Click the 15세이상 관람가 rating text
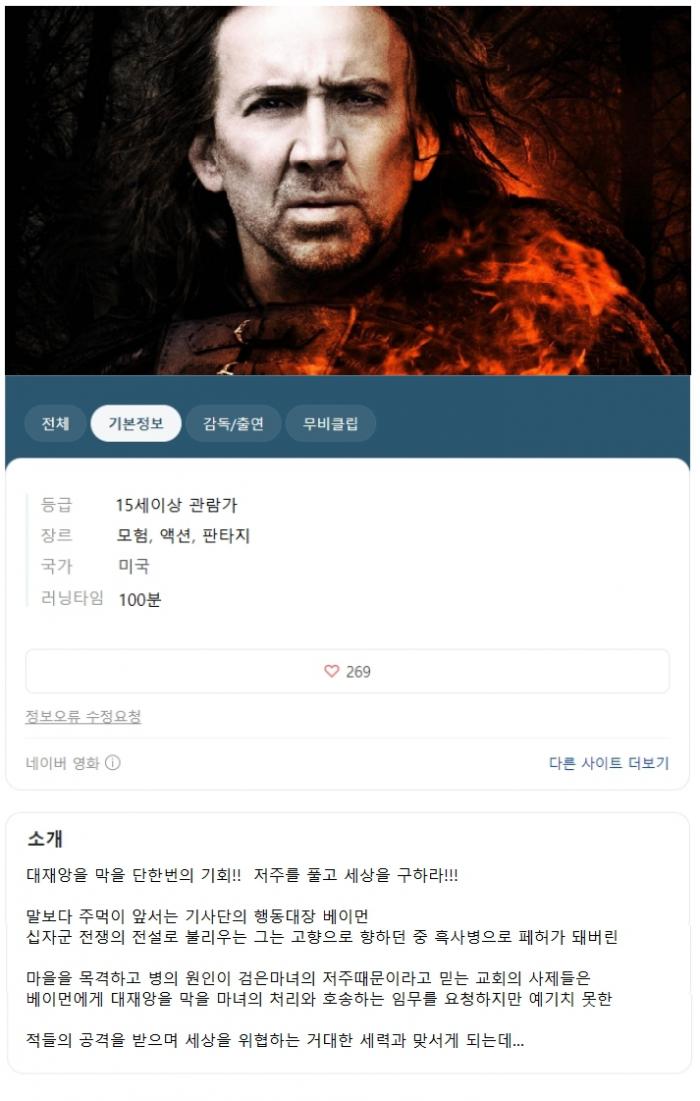This screenshot has width=700, height=1101. (177, 505)
